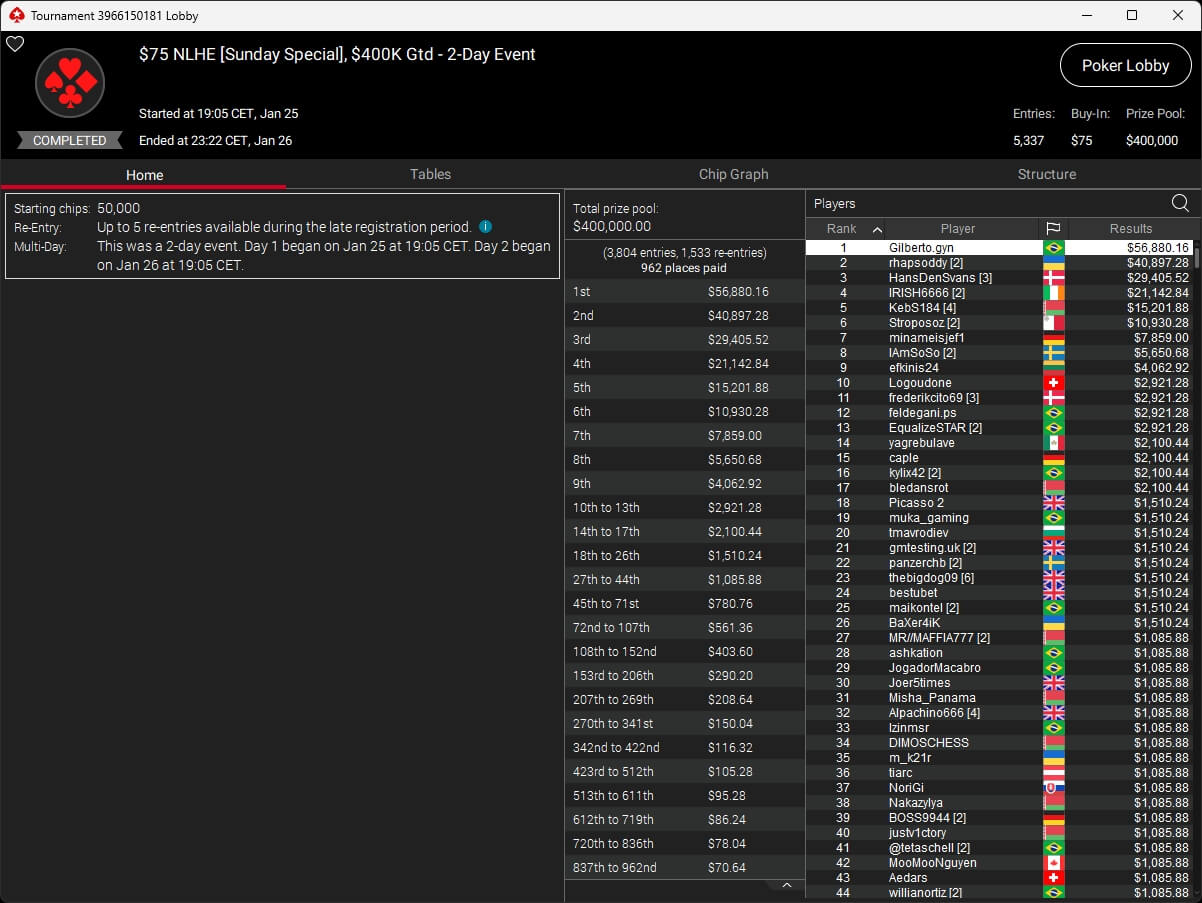
Task: Sort by the Player column header
Action: 957,229
